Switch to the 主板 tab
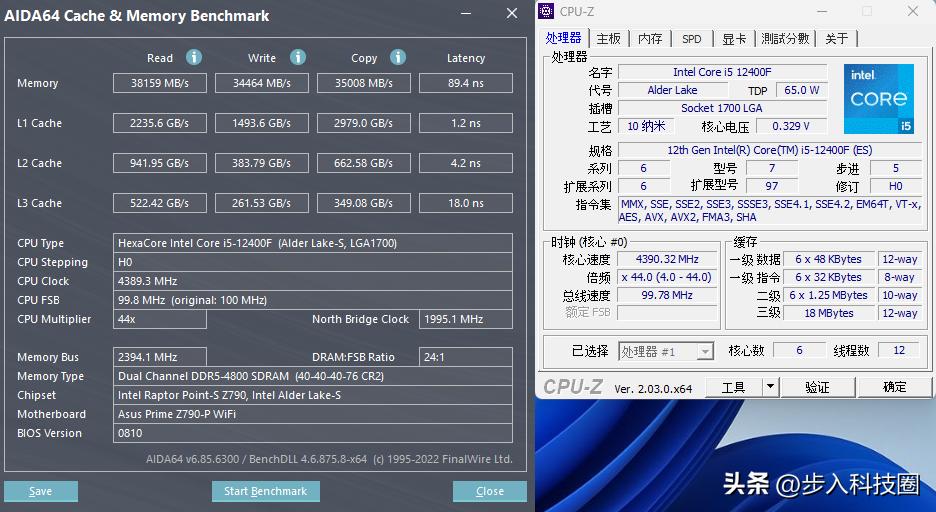The height and width of the screenshot is (512, 936). coord(609,39)
